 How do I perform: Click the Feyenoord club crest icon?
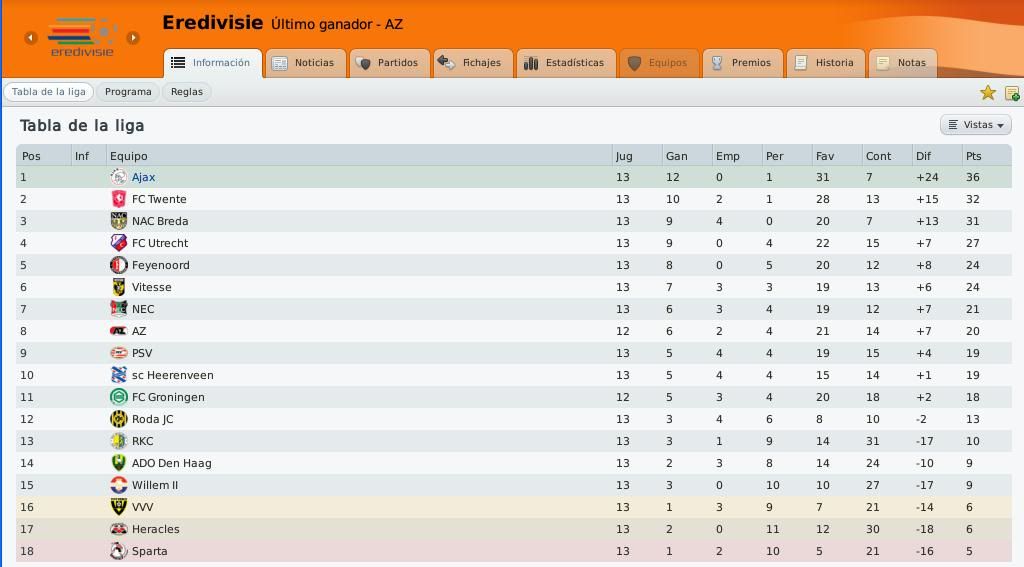point(118,265)
